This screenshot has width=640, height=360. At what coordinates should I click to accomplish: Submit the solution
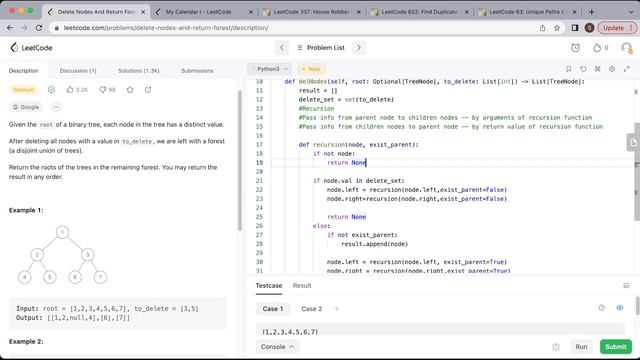pyautogui.click(x=616, y=347)
